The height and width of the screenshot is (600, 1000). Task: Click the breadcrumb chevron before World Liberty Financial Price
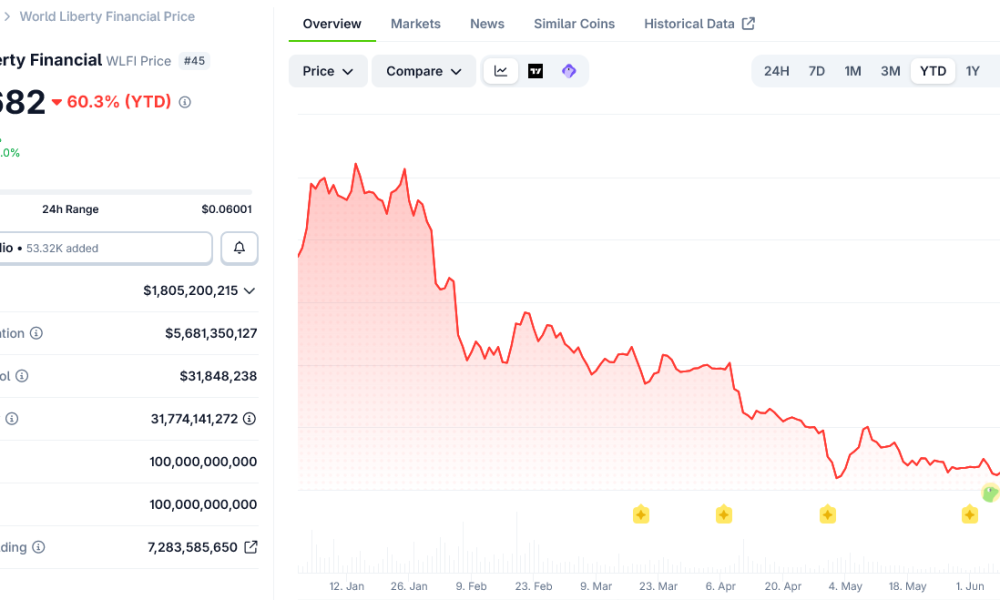tap(7, 17)
